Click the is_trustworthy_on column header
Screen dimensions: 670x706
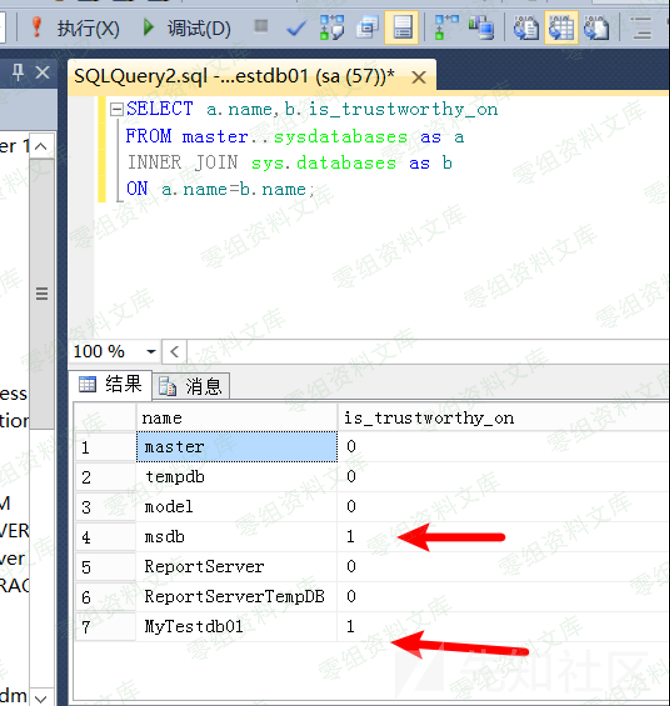(x=428, y=418)
